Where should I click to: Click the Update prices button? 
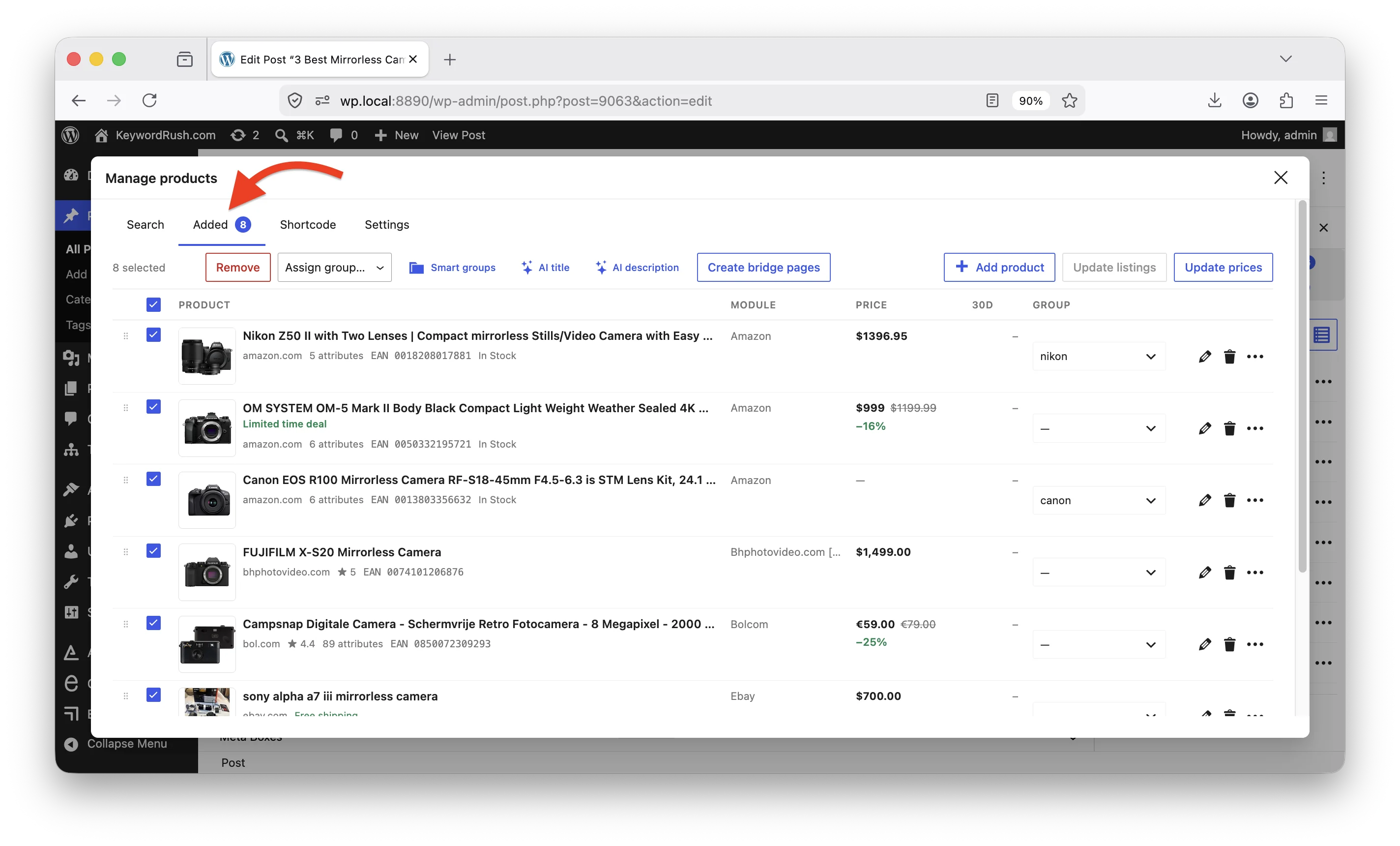click(1224, 267)
